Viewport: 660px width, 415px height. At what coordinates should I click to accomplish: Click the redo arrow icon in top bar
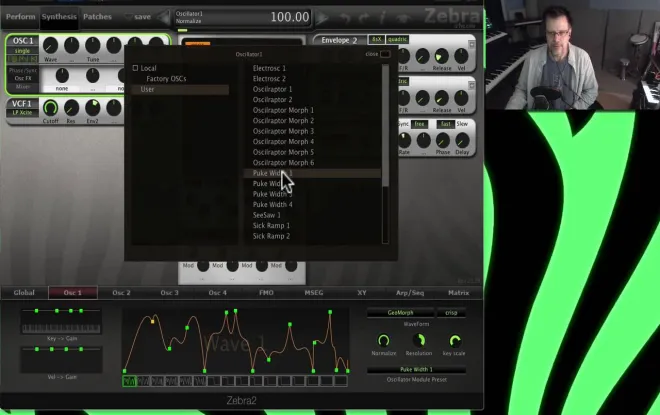pyautogui.click(x=364, y=18)
